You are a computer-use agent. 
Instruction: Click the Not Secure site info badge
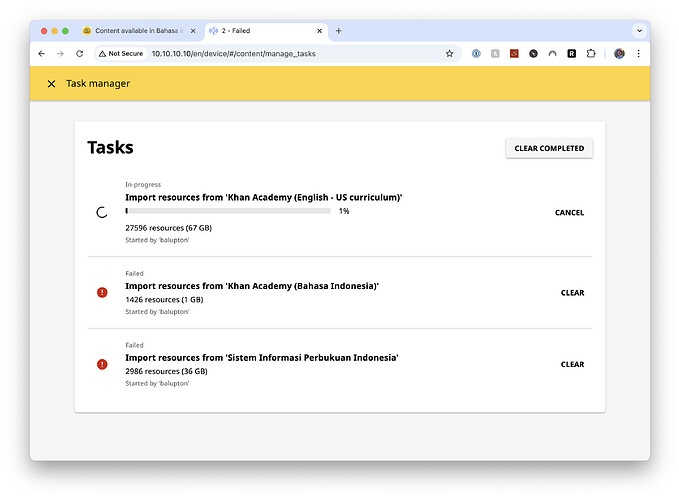(121, 54)
